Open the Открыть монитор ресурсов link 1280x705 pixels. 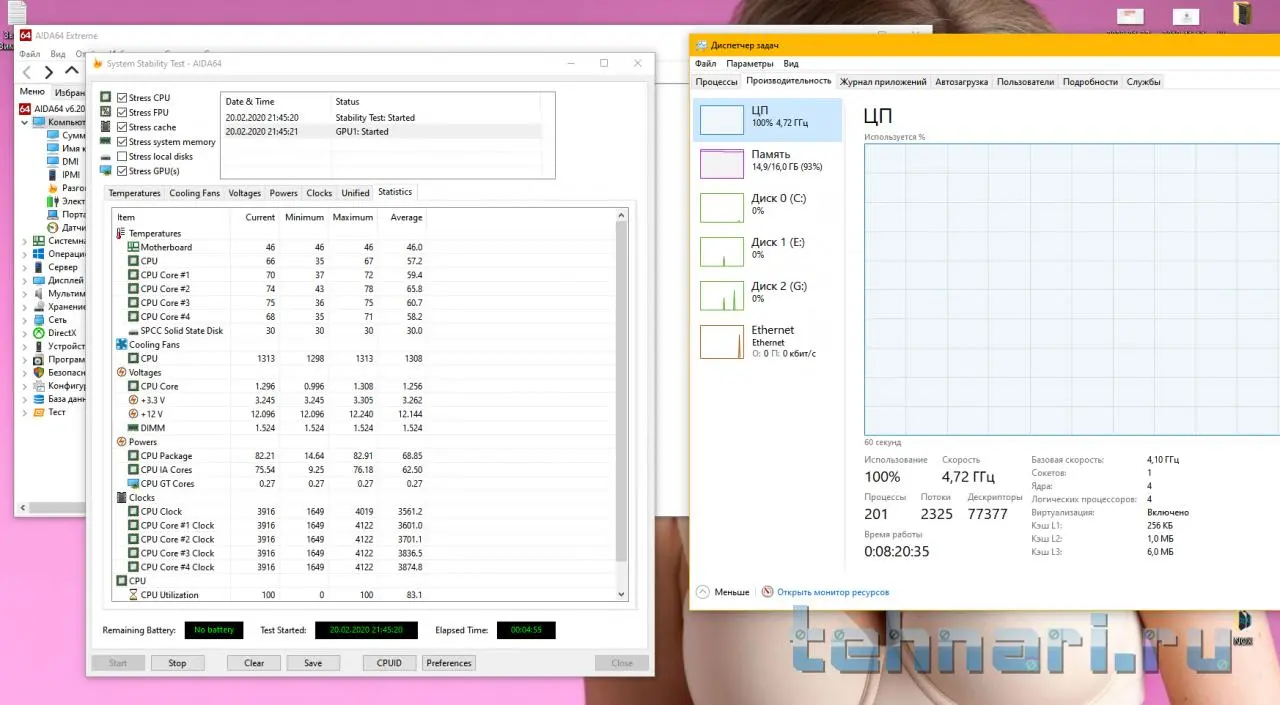(x=833, y=592)
